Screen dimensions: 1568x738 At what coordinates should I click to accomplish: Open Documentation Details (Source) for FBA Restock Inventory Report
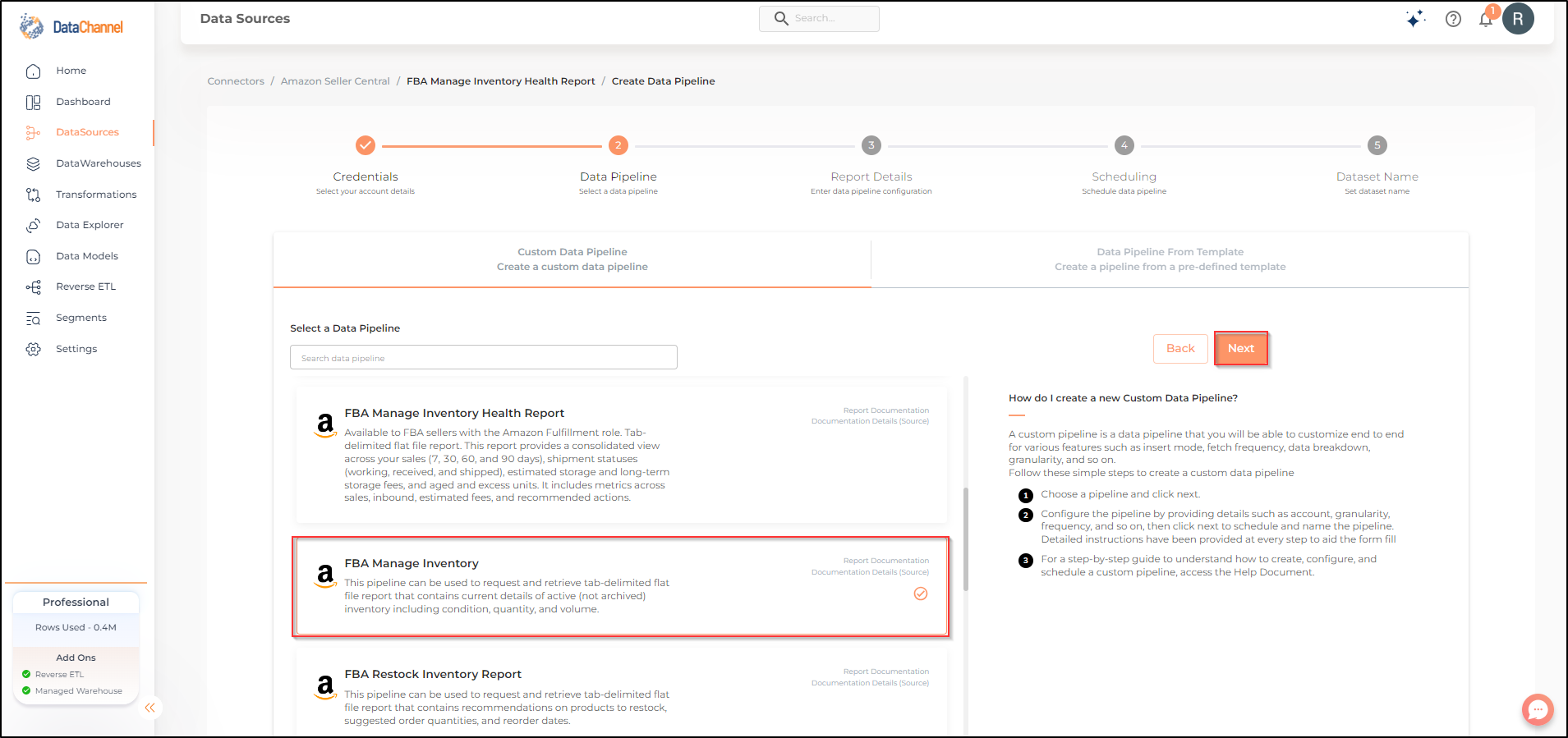pos(870,683)
